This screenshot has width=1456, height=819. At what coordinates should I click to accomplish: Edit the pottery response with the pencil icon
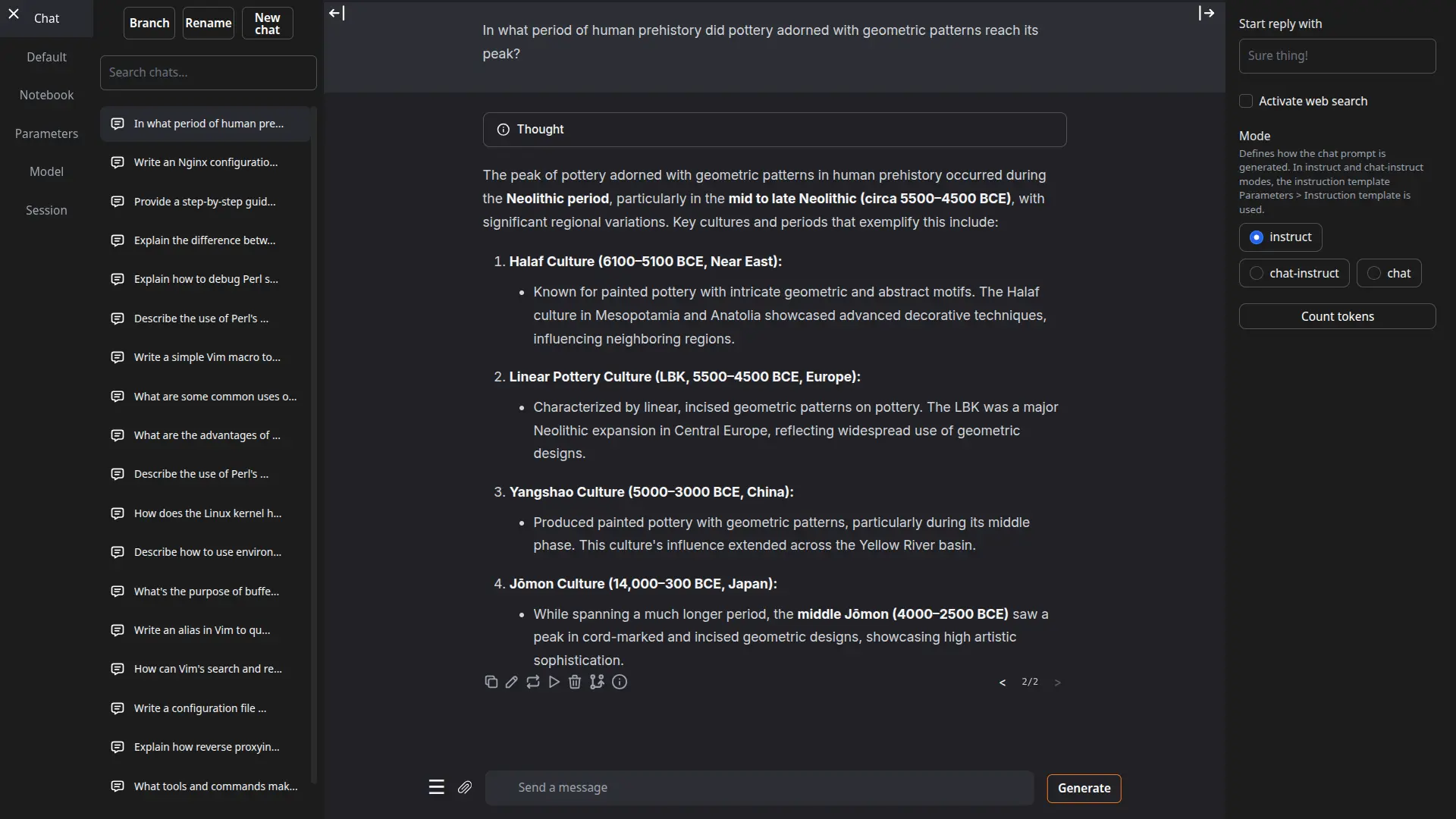(512, 682)
